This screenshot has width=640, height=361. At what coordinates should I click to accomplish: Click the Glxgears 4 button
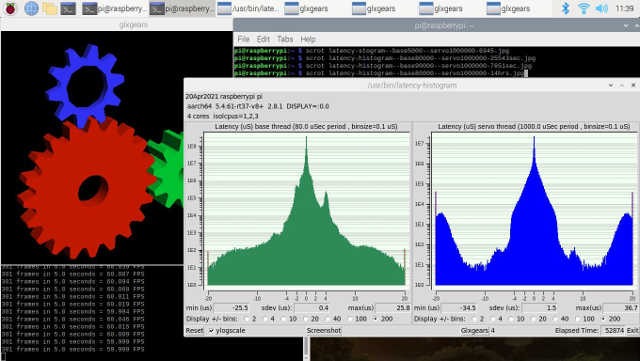(478, 330)
